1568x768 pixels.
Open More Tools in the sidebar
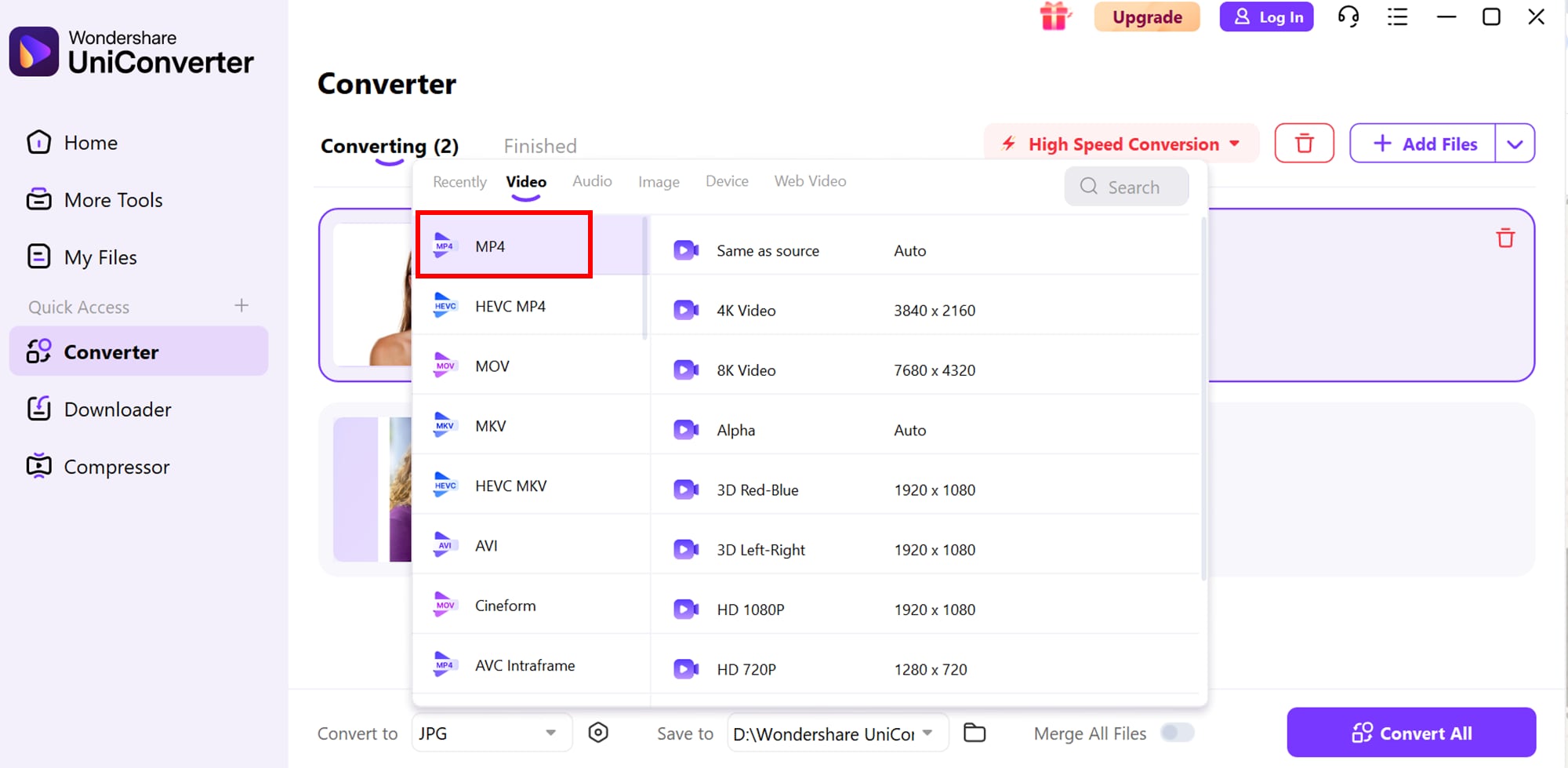(139, 200)
